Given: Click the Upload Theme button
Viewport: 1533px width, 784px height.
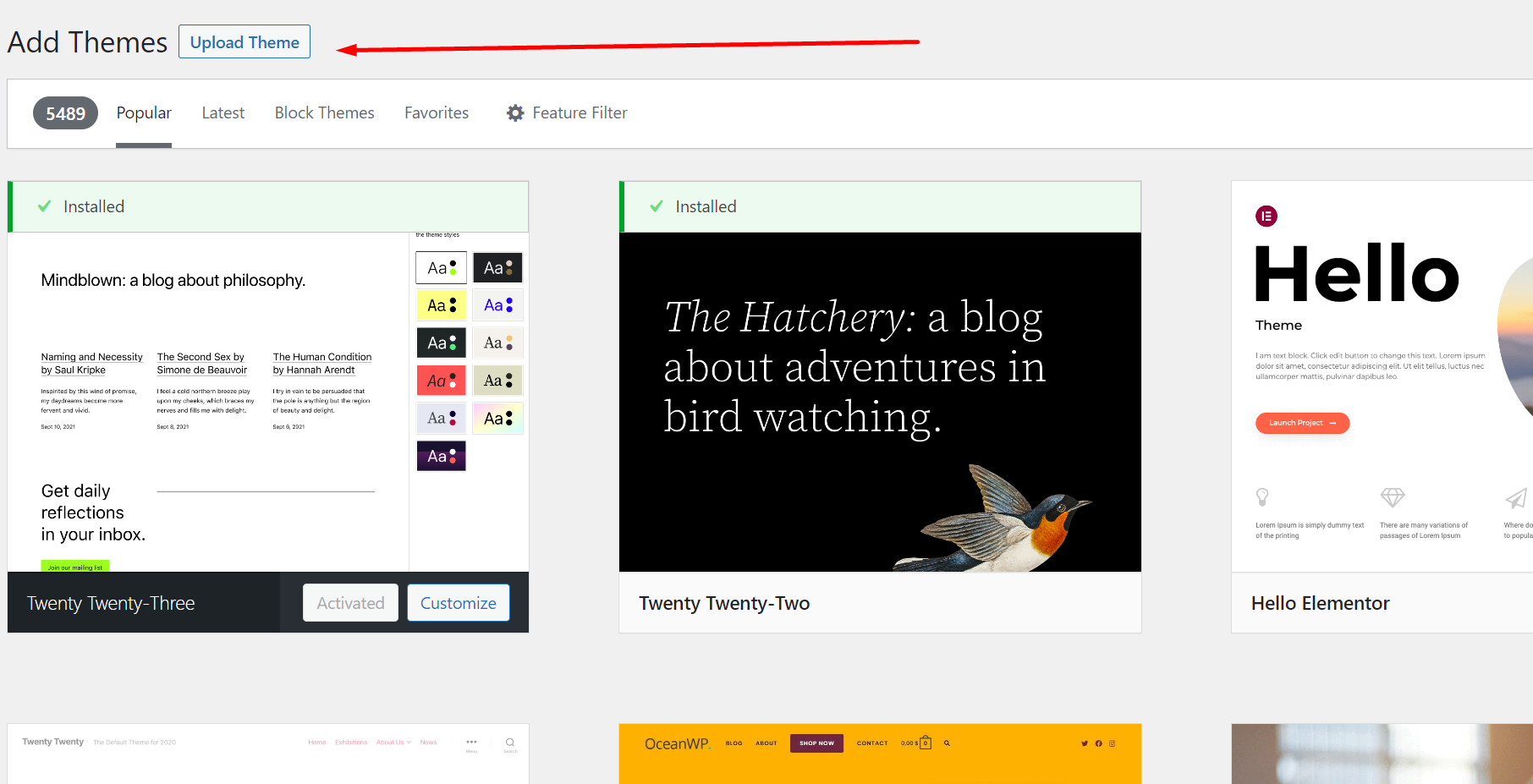Looking at the screenshot, I should click(245, 41).
